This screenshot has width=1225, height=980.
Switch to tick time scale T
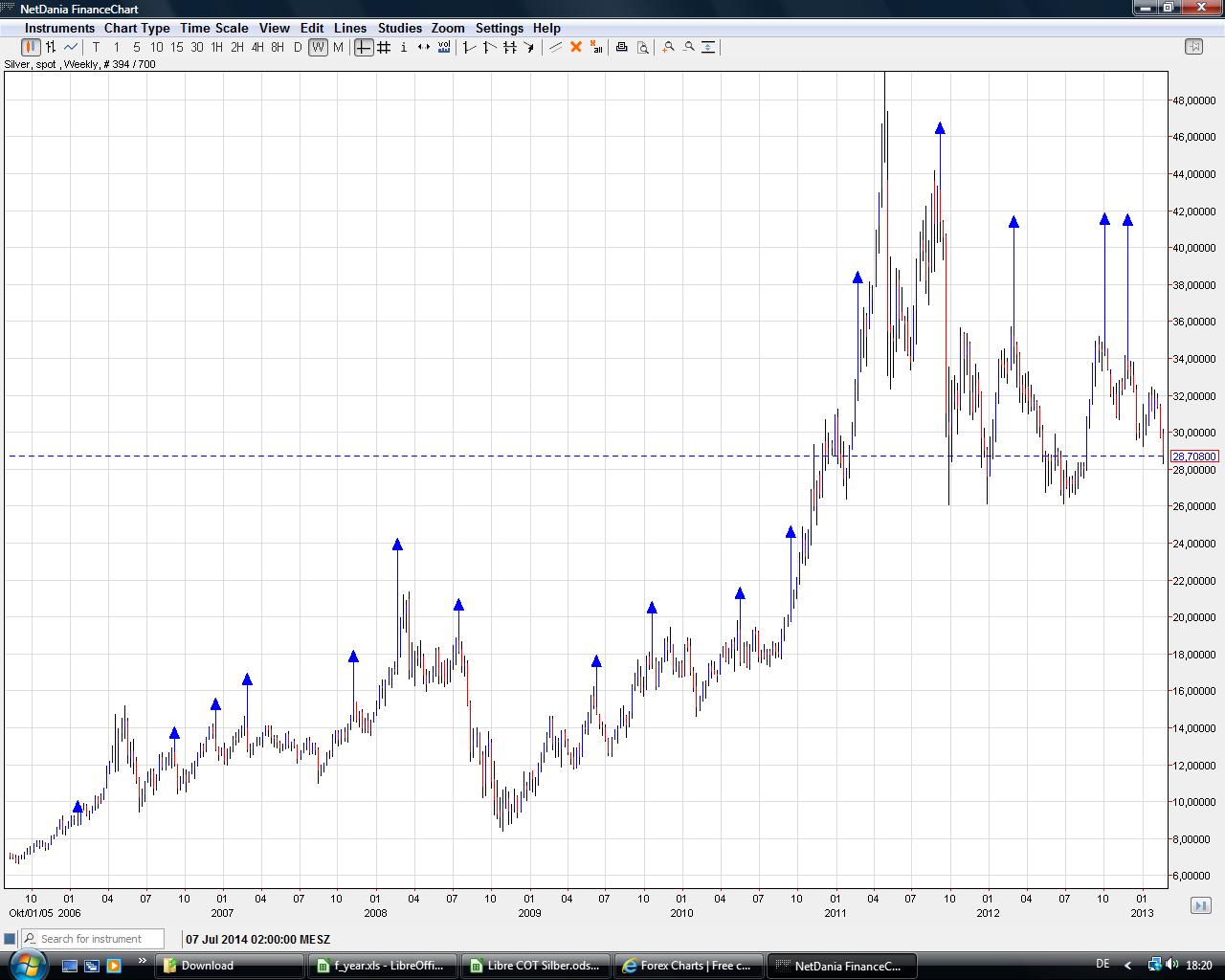pos(96,47)
